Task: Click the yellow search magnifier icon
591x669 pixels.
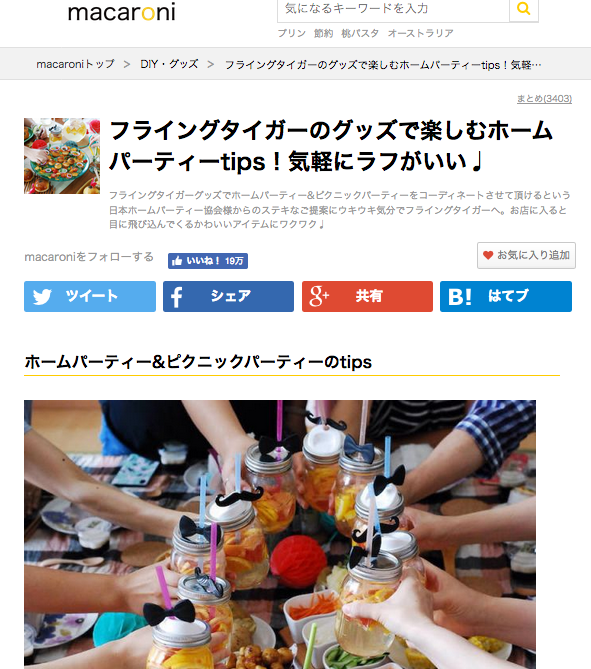Action: (x=524, y=9)
